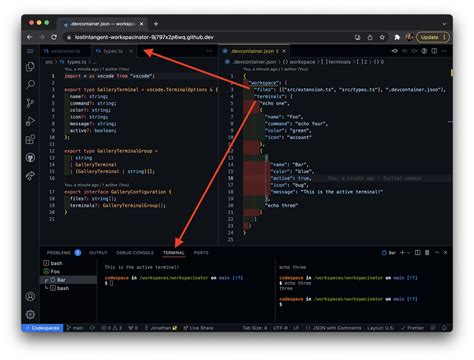This screenshot has width=474, height=360.
Task: Share this page from address bar
Action: tap(370, 37)
